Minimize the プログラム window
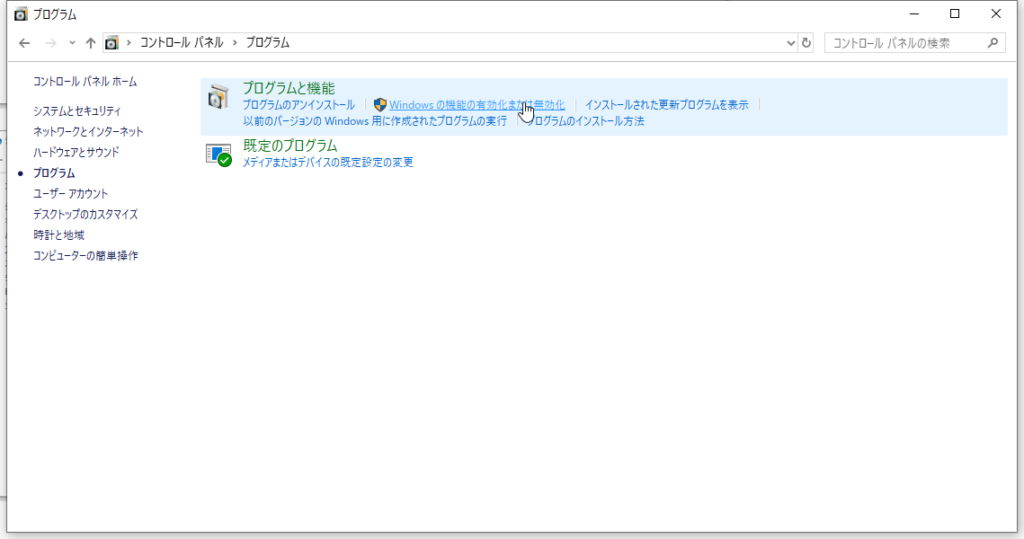The height and width of the screenshot is (539, 1024). click(x=914, y=14)
